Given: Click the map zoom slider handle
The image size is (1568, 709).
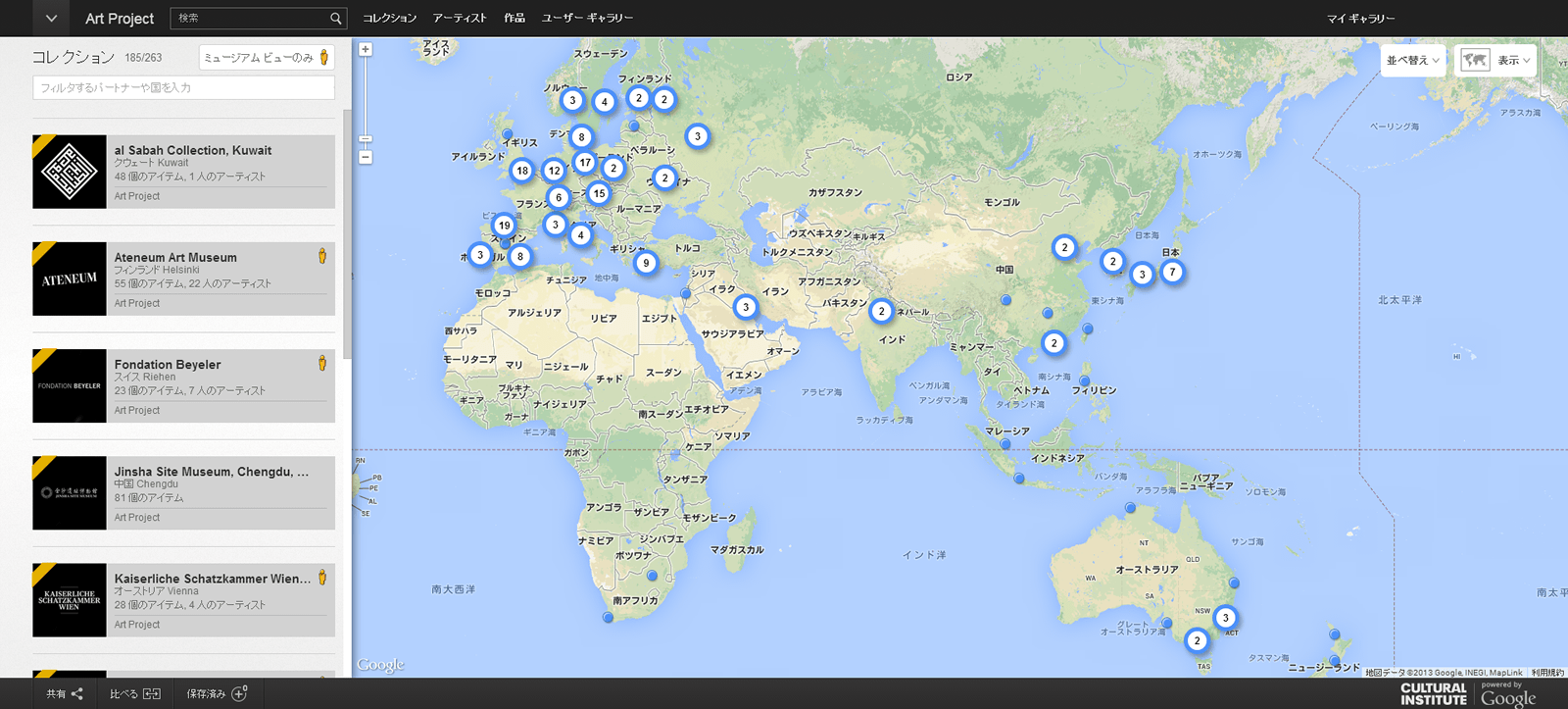Looking at the screenshot, I should point(366,139).
